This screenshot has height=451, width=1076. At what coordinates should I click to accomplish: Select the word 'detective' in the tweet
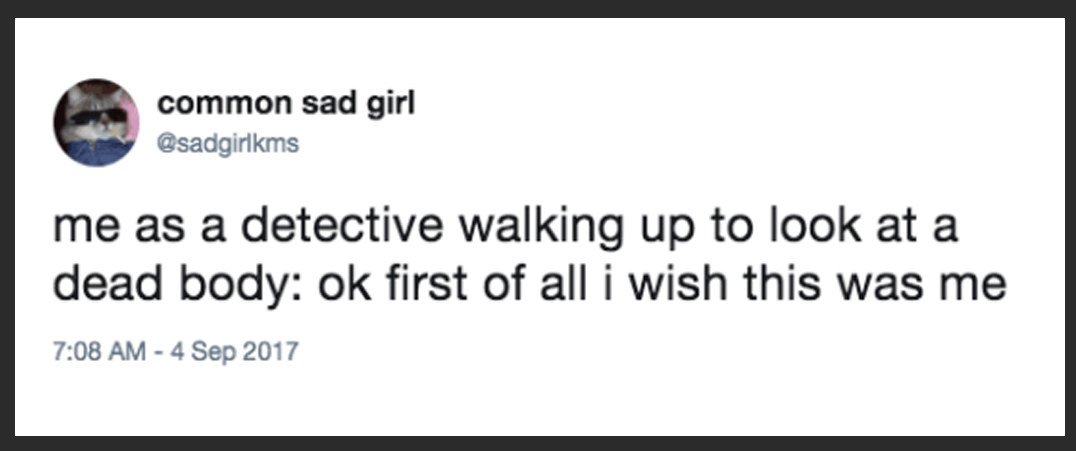click(x=342, y=229)
